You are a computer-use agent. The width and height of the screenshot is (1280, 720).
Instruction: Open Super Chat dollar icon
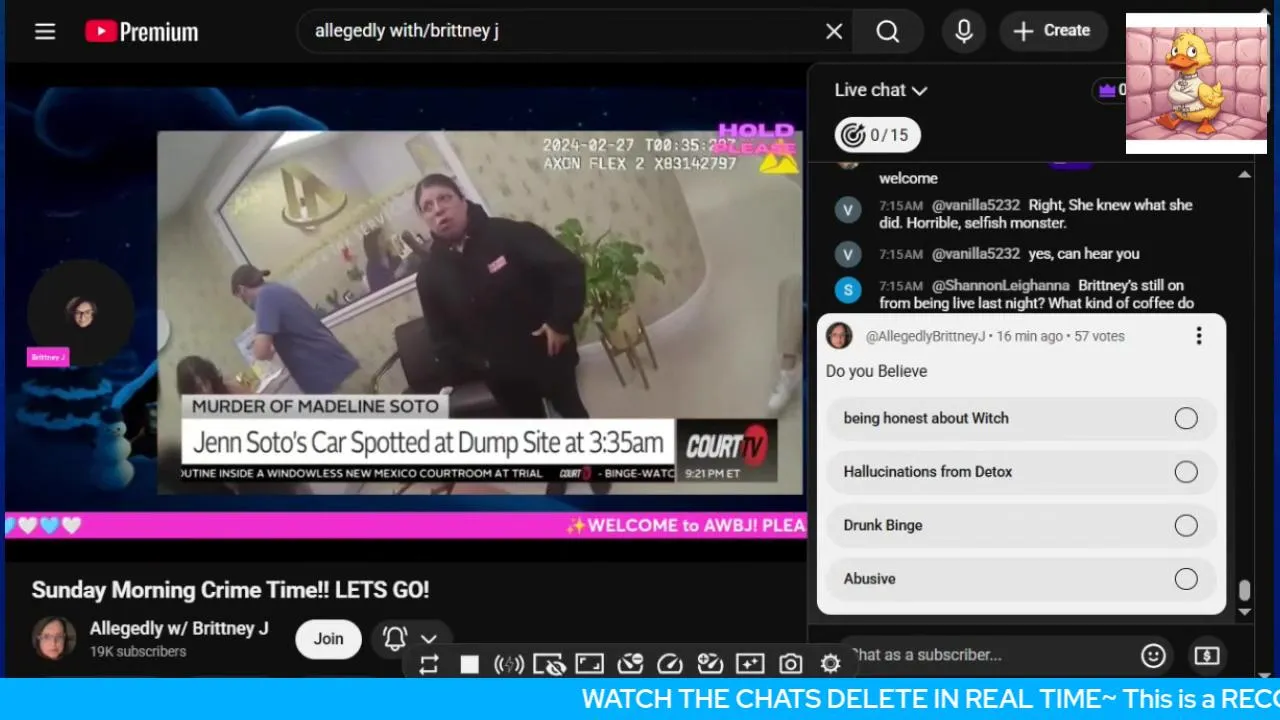point(1207,655)
